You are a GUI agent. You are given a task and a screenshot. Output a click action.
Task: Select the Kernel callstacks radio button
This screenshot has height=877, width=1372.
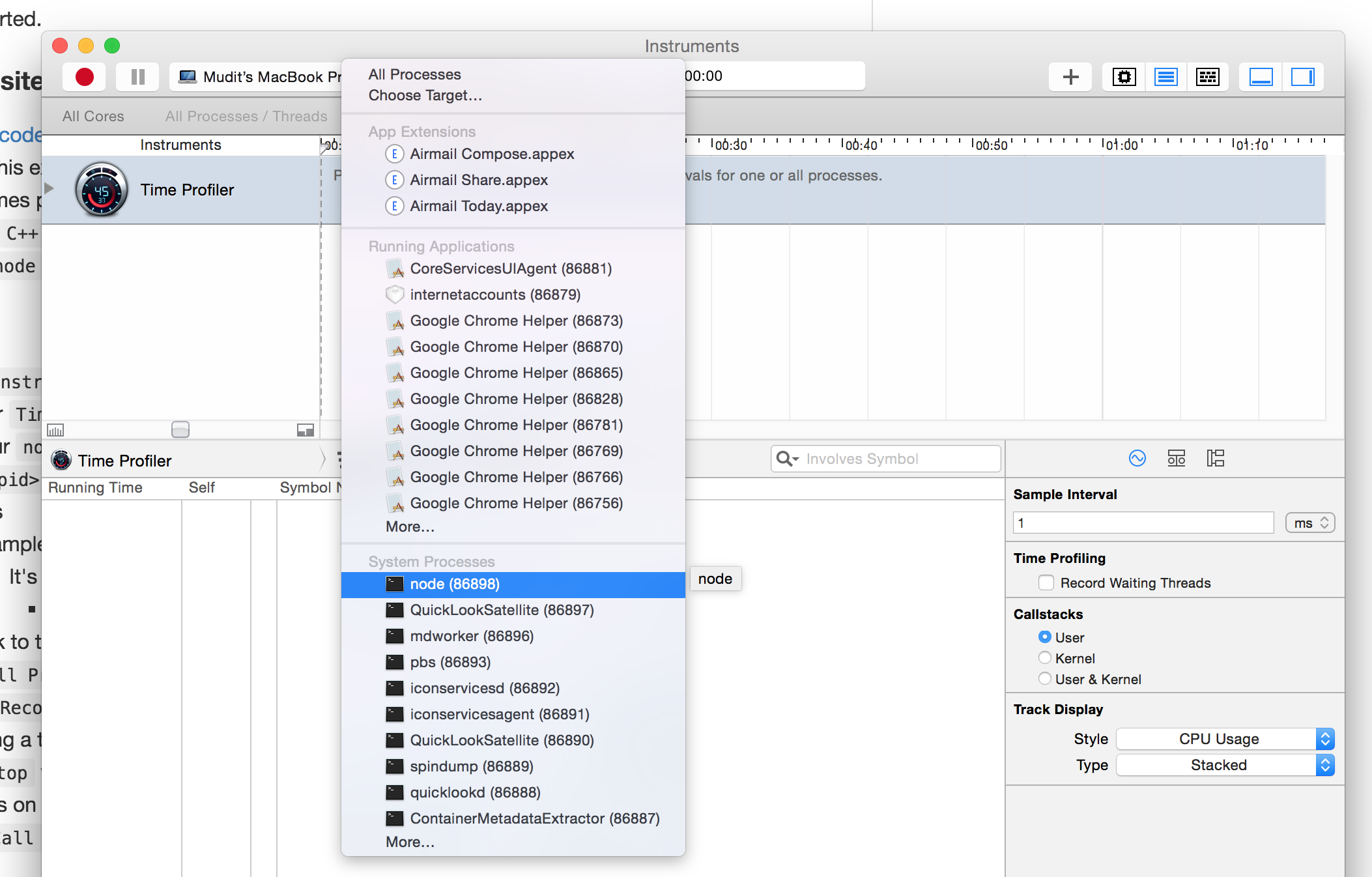click(1045, 658)
